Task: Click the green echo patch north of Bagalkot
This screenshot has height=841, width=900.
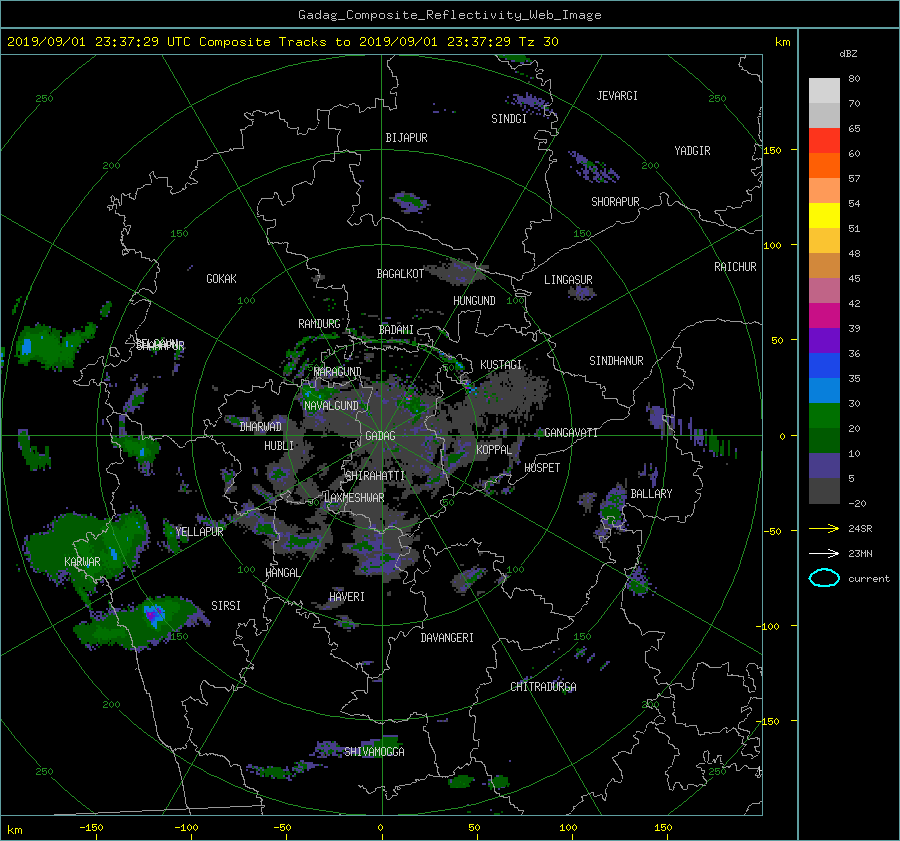Action: click(409, 201)
